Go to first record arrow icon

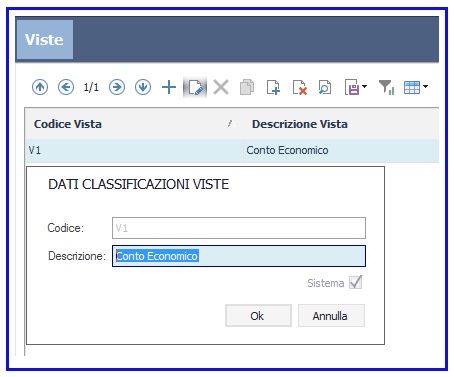pos(40,87)
